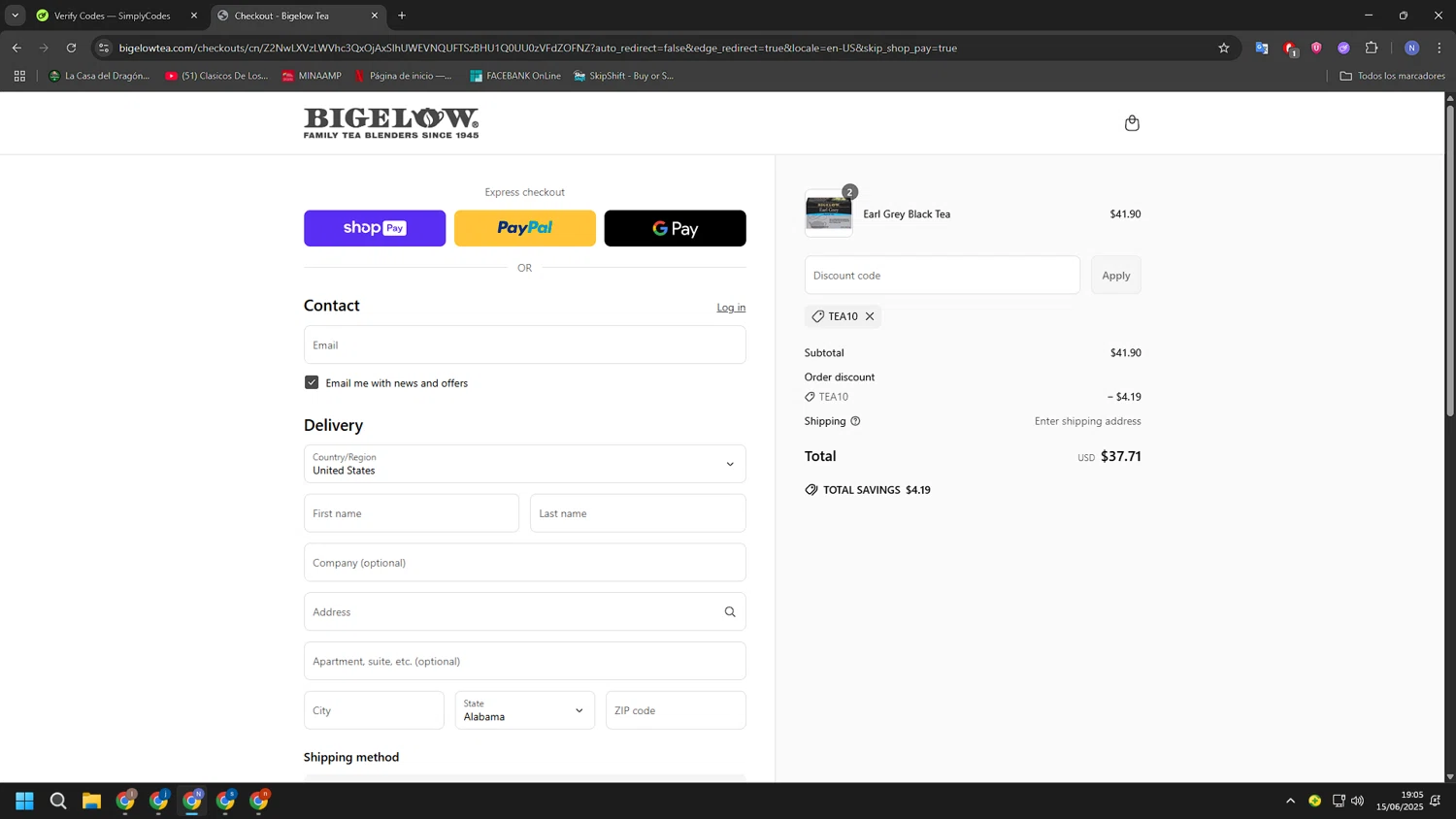Screen dimensions: 1456x819
Task: Switch to Checkout Bigelow Tea tab
Action: pos(297,16)
